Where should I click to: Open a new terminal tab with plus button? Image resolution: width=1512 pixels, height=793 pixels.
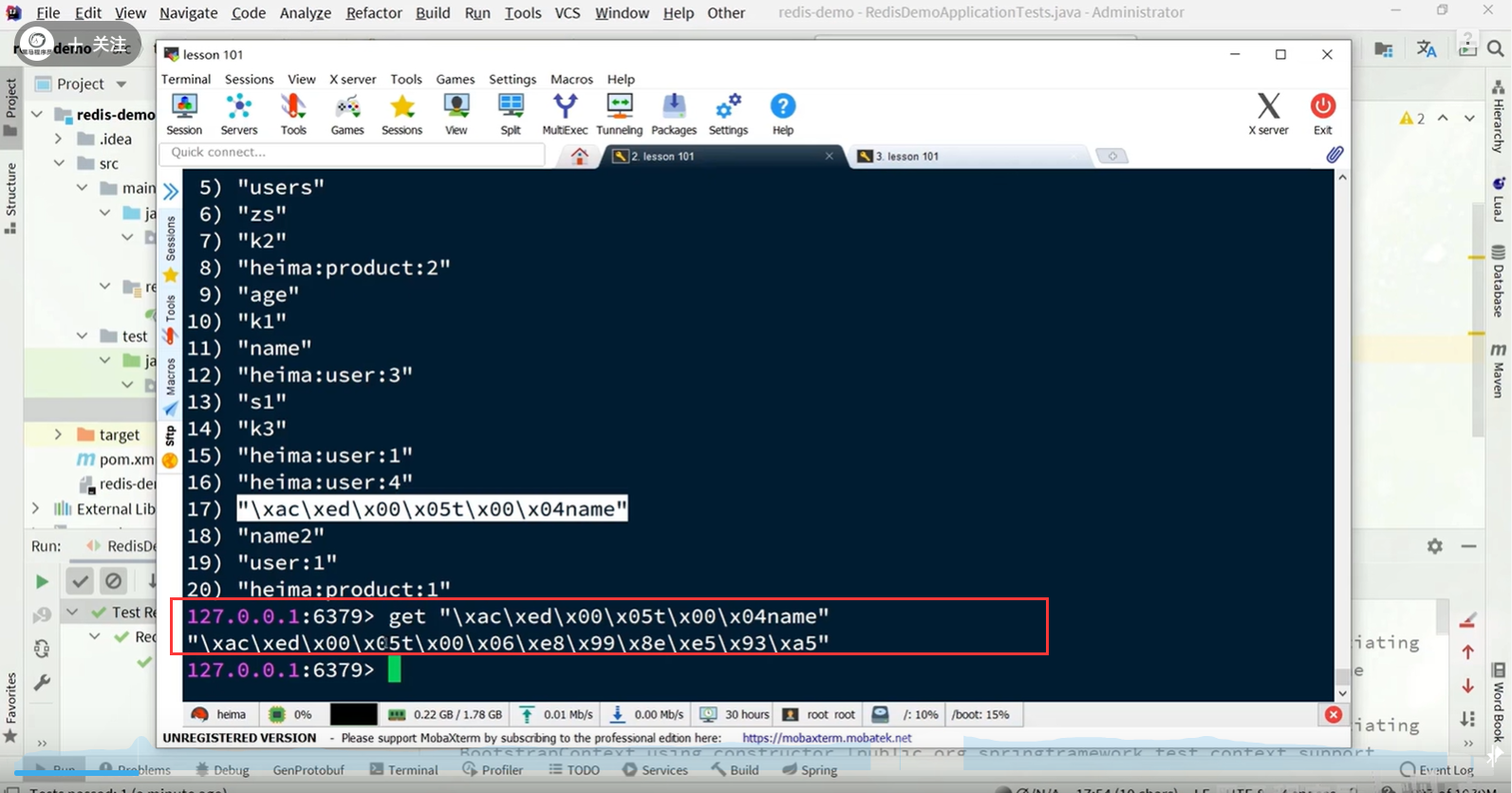pyautogui.click(x=1112, y=156)
